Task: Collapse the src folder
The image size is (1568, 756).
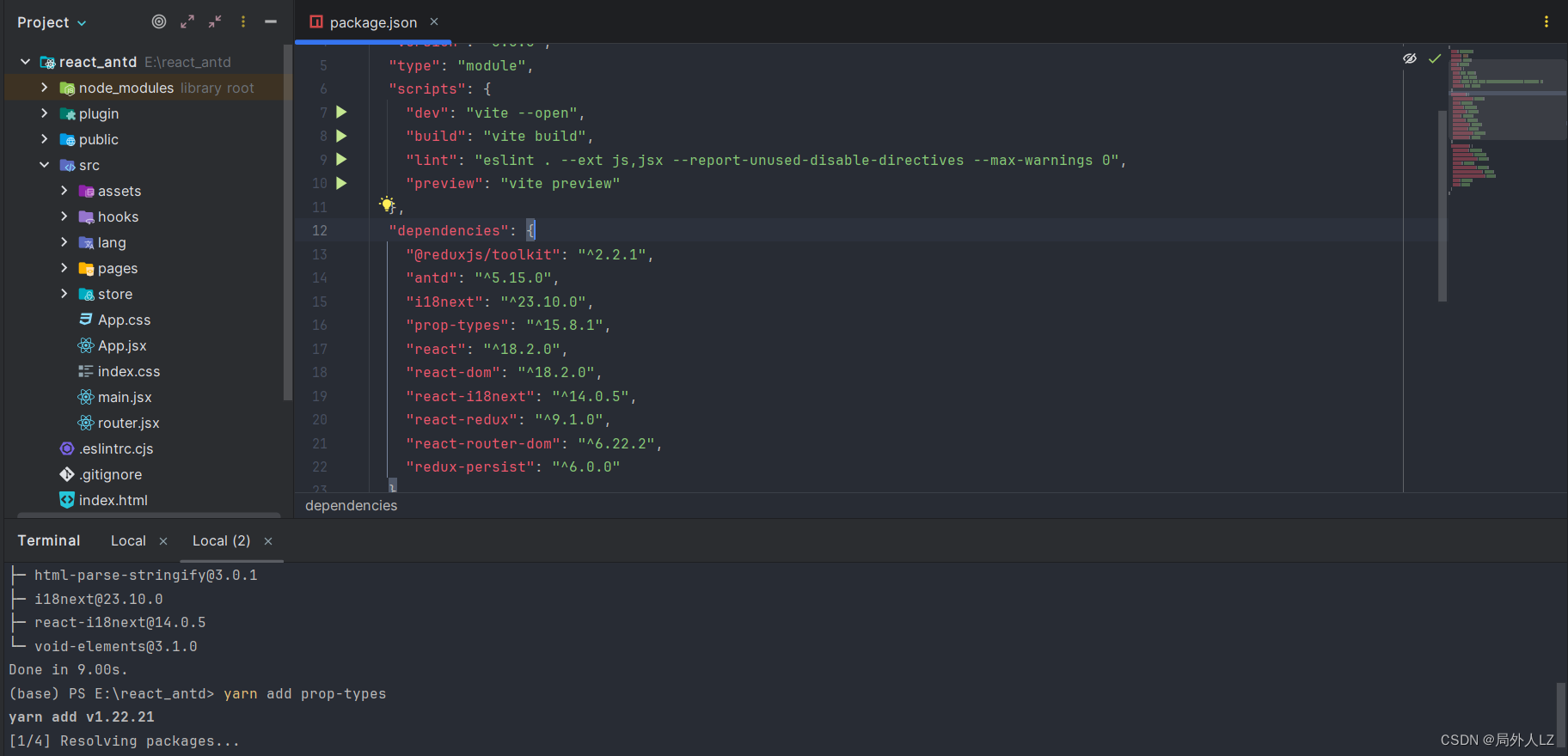Action: click(45, 165)
